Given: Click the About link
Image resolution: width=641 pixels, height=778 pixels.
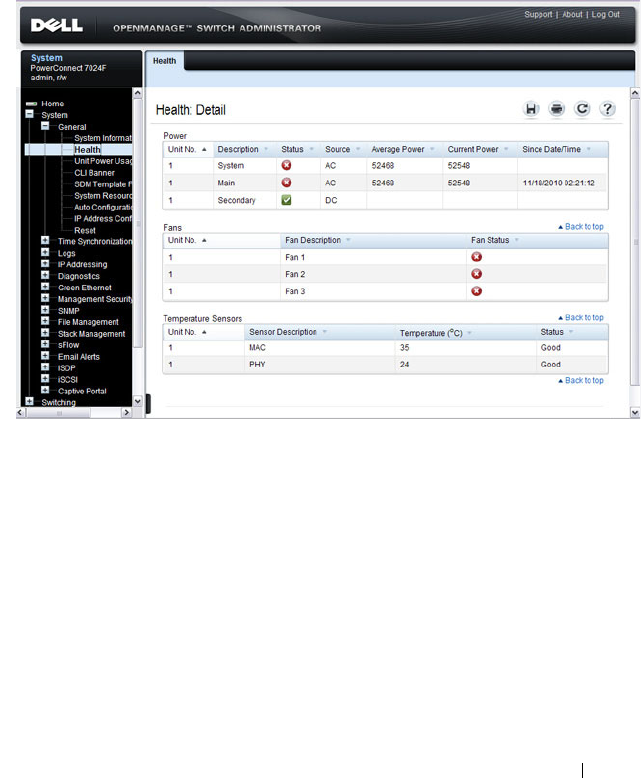Looking at the screenshot, I should click(x=572, y=14).
